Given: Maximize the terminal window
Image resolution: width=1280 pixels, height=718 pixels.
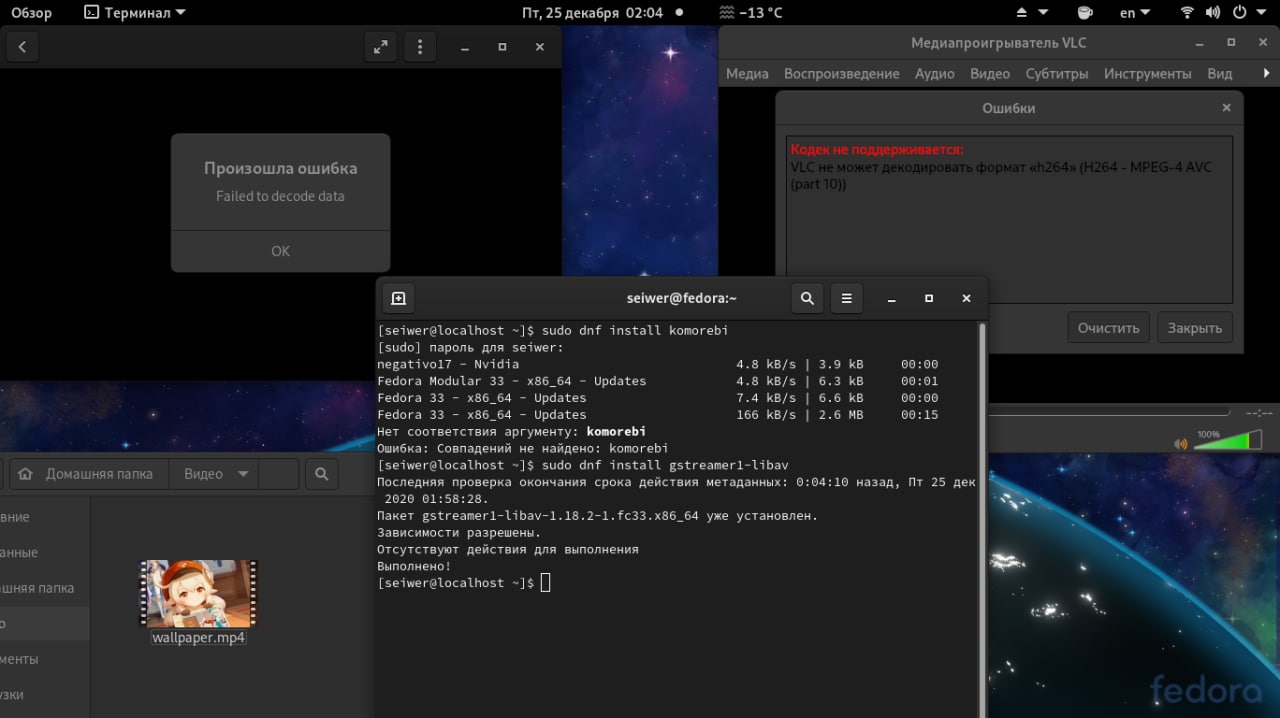Looking at the screenshot, I should [928, 298].
